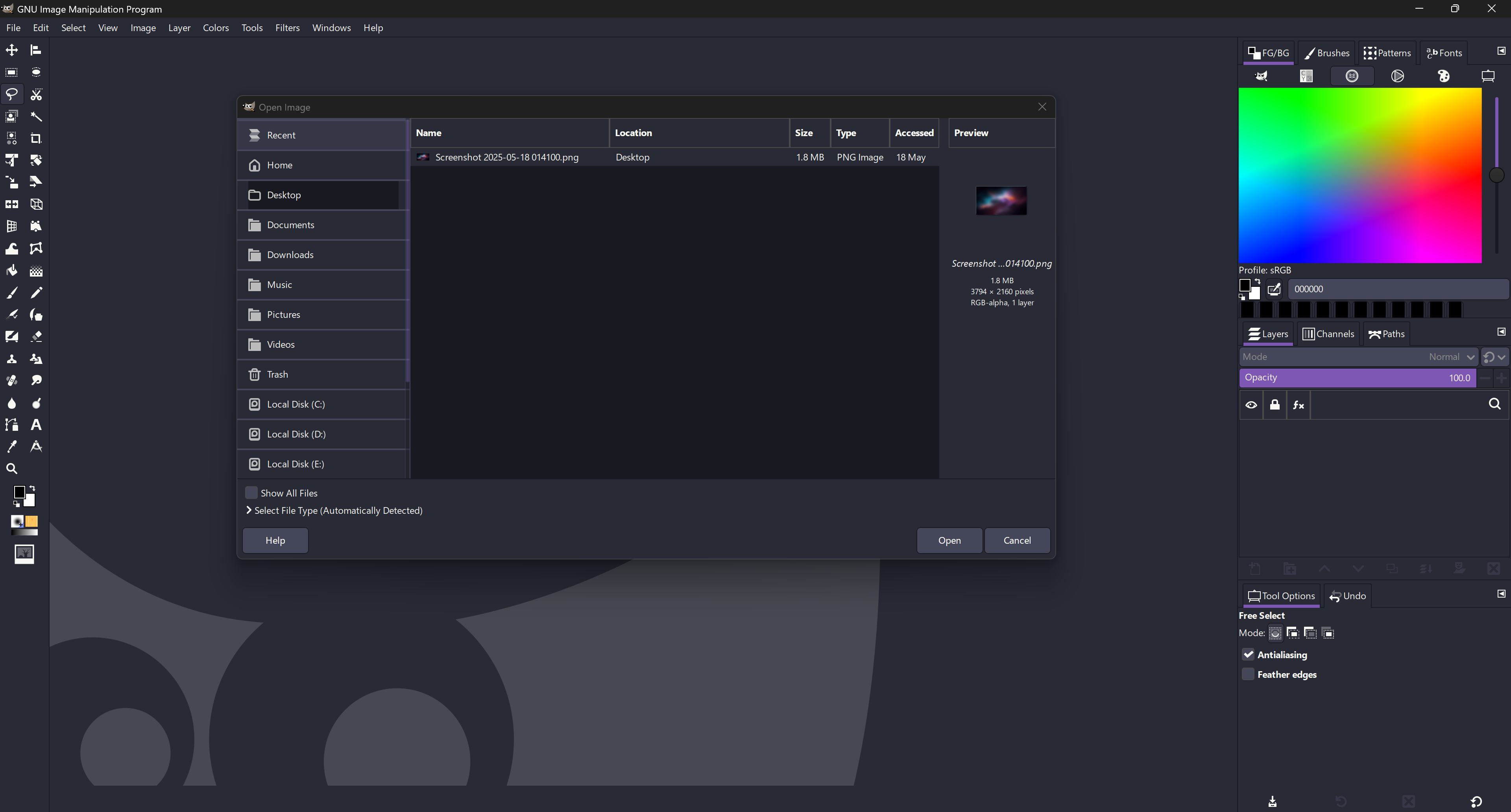Image resolution: width=1511 pixels, height=812 pixels.
Task: Open the layer Mode Normal dropdown
Action: [1358, 357]
